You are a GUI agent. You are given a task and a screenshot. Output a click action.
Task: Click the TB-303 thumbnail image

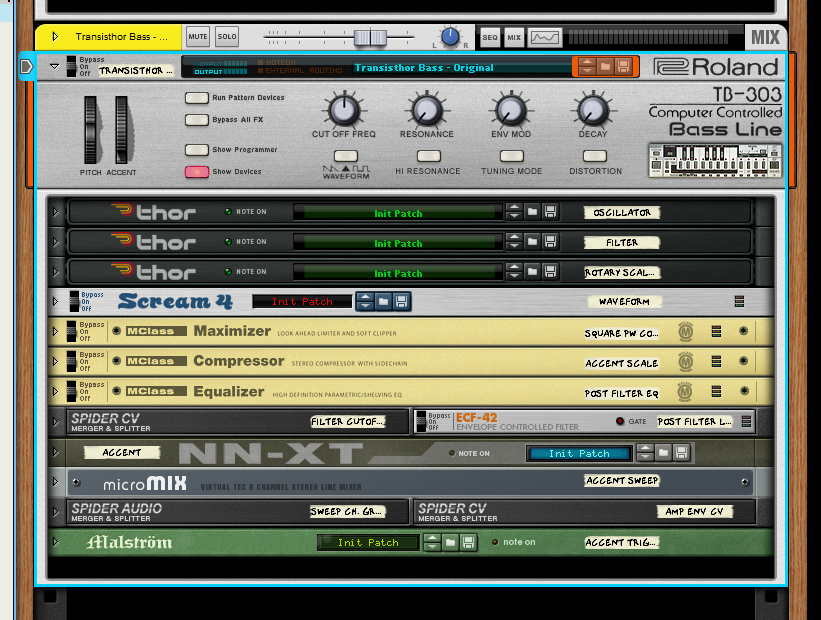point(715,160)
